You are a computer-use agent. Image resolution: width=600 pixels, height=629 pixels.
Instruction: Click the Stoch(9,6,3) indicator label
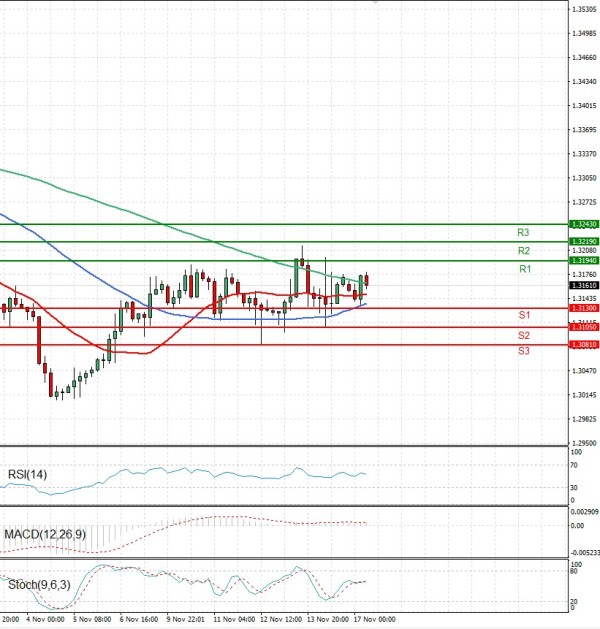pyautogui.click(x=35, y=583)
